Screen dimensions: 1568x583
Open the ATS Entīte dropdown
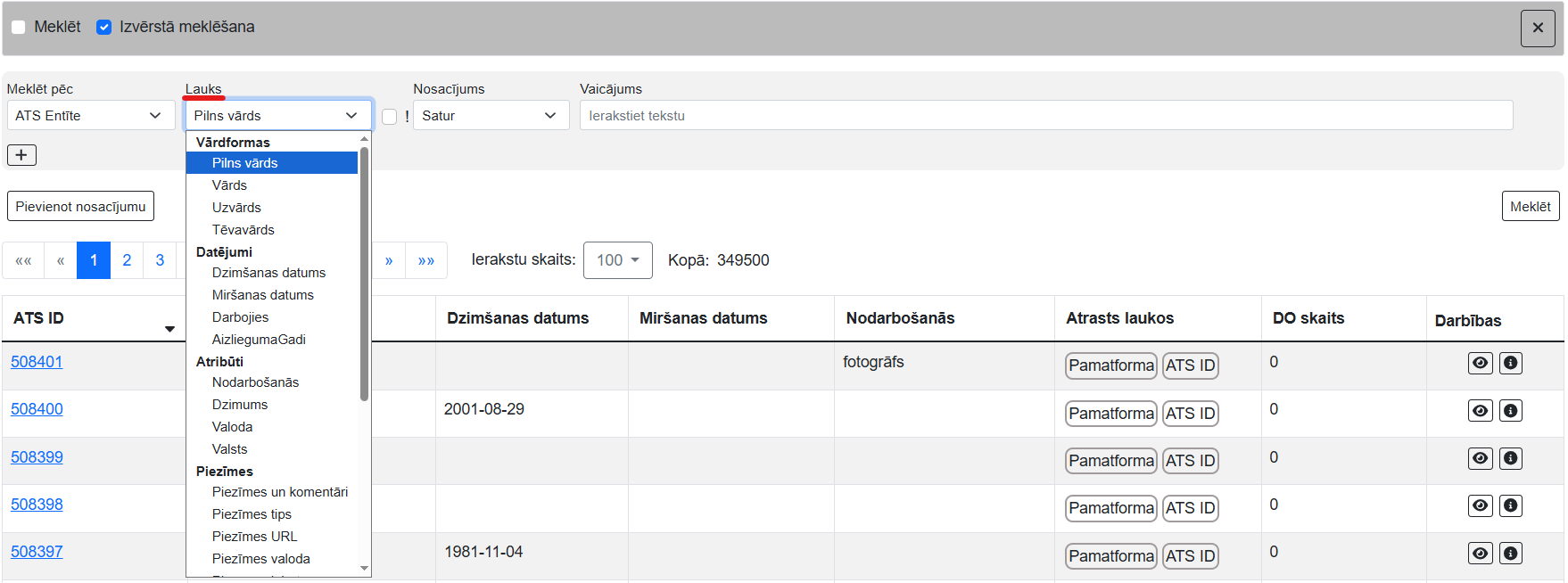click(x=88, y=116)
